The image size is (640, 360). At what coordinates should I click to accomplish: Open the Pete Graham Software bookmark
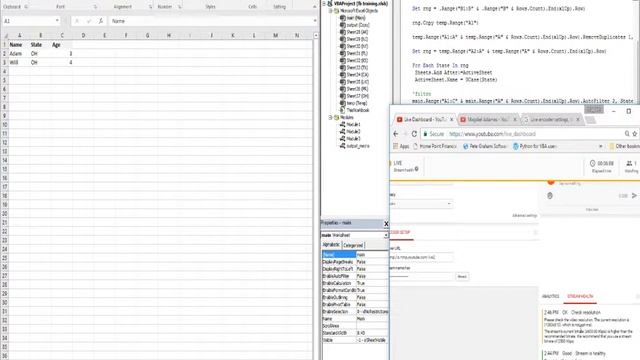[485, 146]
